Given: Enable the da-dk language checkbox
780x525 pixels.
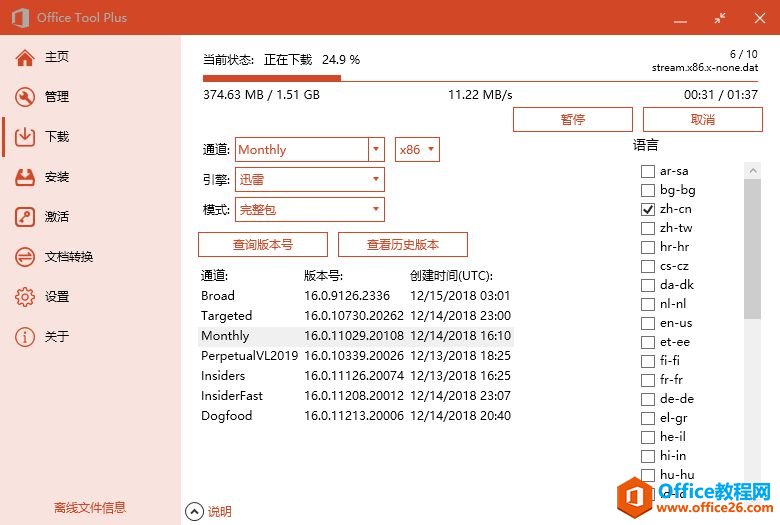Looking at the screenshot, I should [648, 285].
